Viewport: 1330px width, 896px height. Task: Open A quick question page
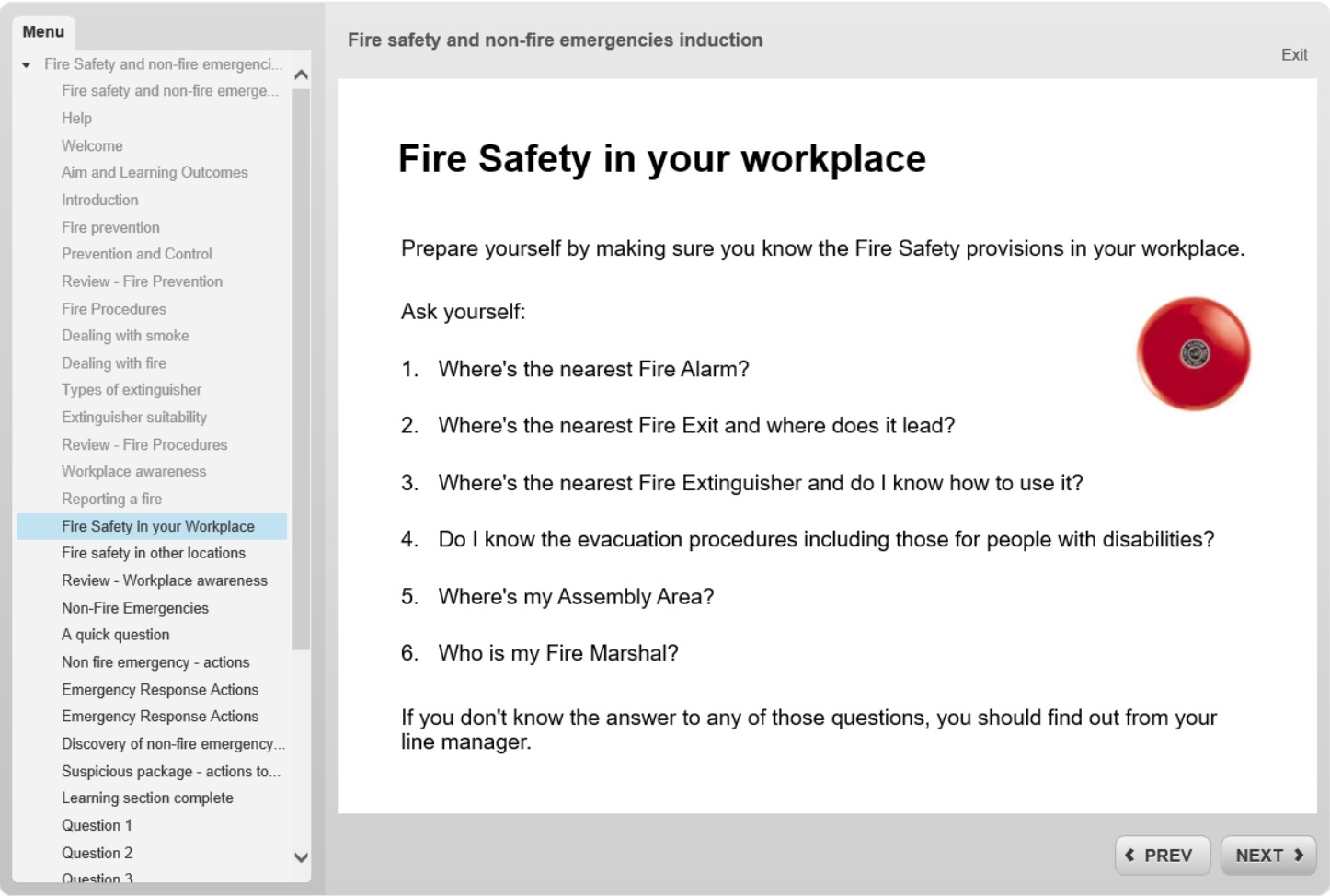tap(115, 635)
